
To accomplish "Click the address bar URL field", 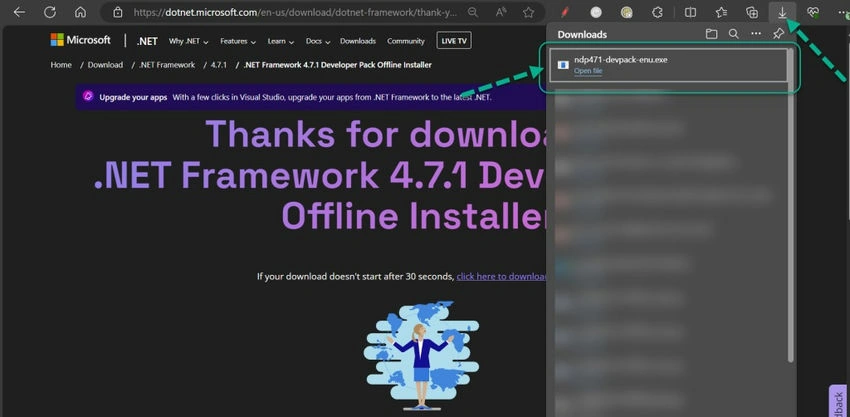I will [295, 12].
